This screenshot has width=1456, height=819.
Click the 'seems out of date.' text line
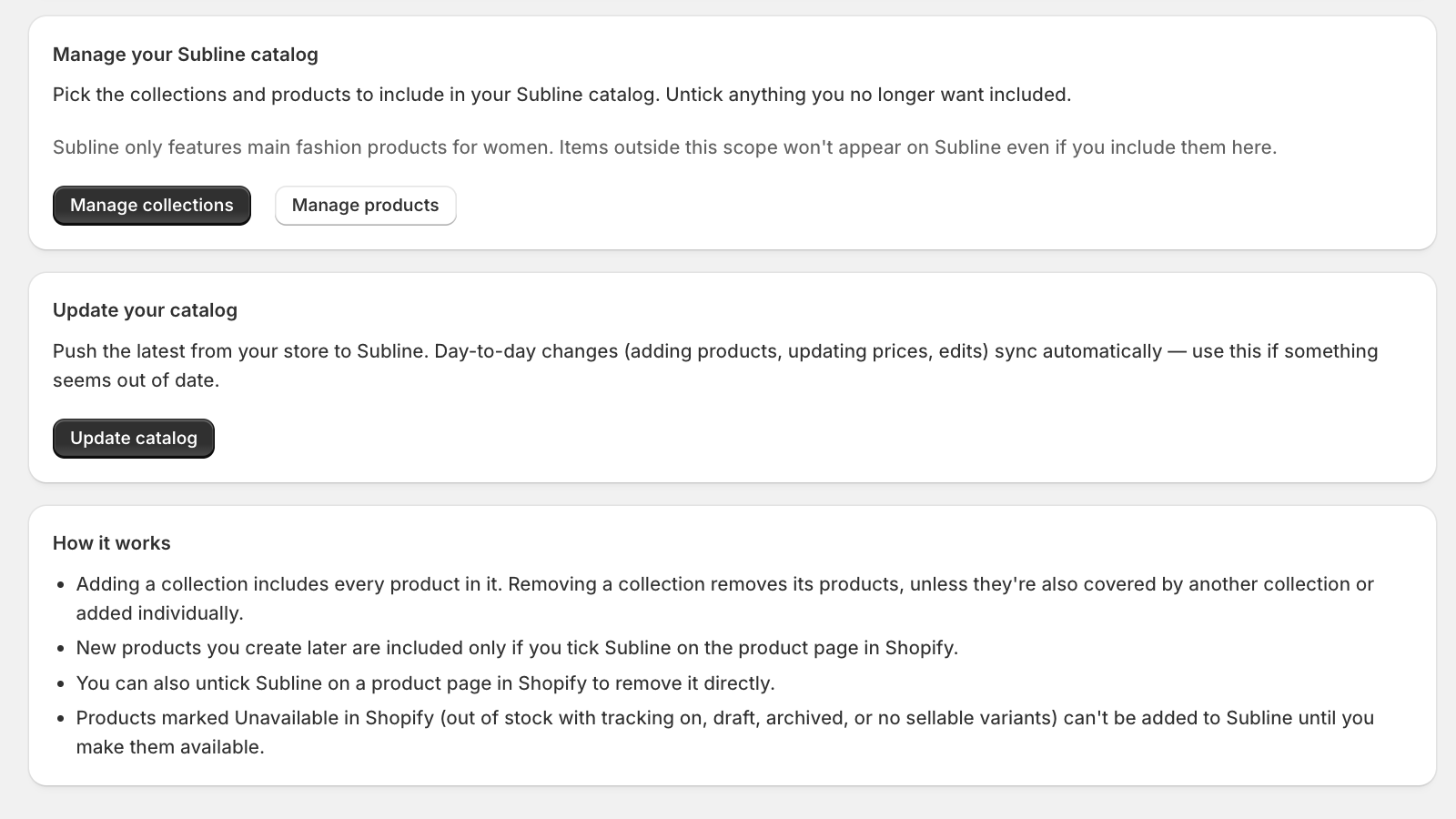pos(136,380)
